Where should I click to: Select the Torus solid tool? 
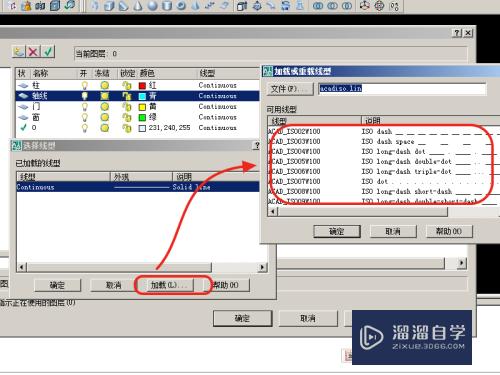[x=181, y=5]
